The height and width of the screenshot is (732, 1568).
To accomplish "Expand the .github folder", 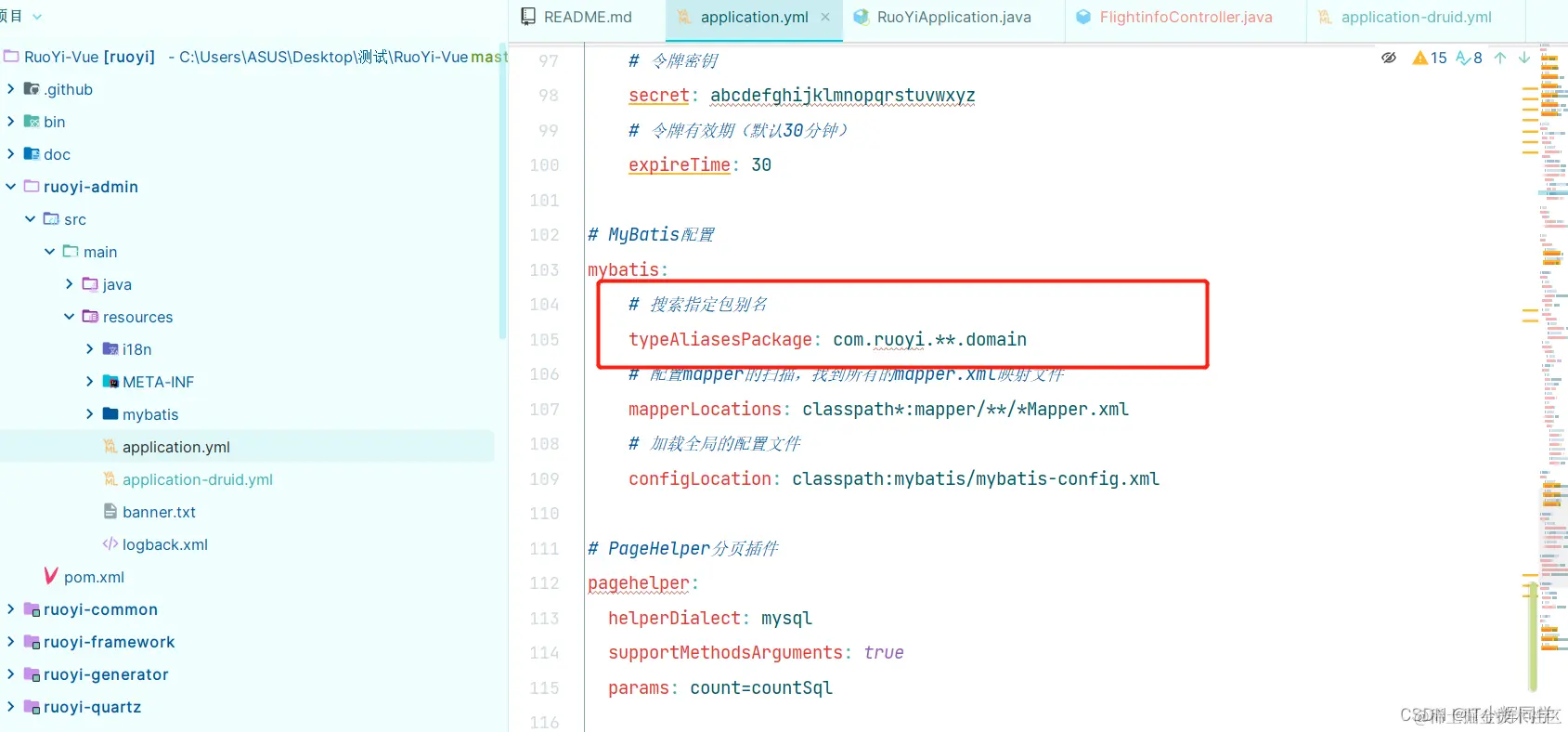I will [10, 89].
